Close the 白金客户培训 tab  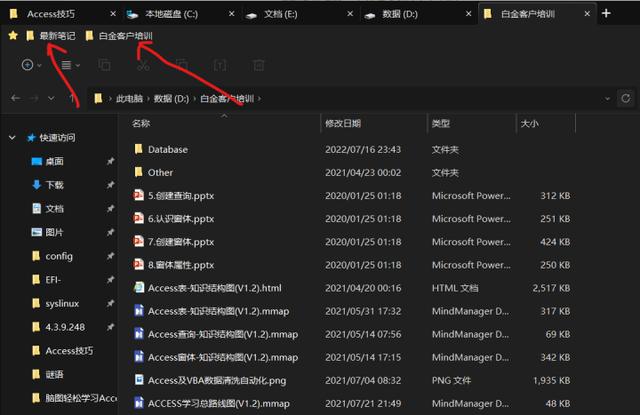[587, 14]
